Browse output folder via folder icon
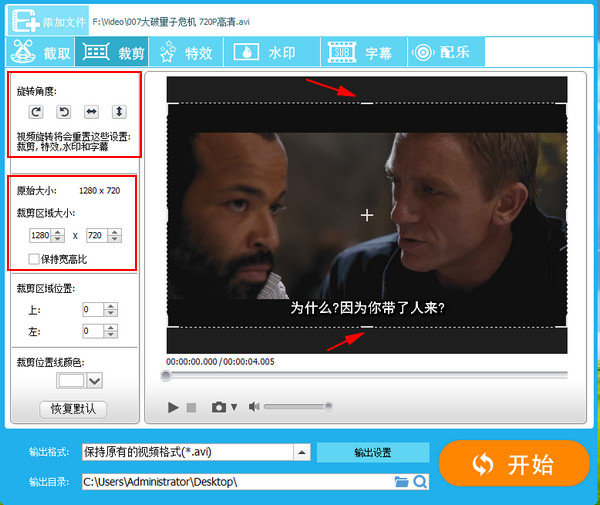The height and width of the screenshot is (505, 600). coord(401,482)
